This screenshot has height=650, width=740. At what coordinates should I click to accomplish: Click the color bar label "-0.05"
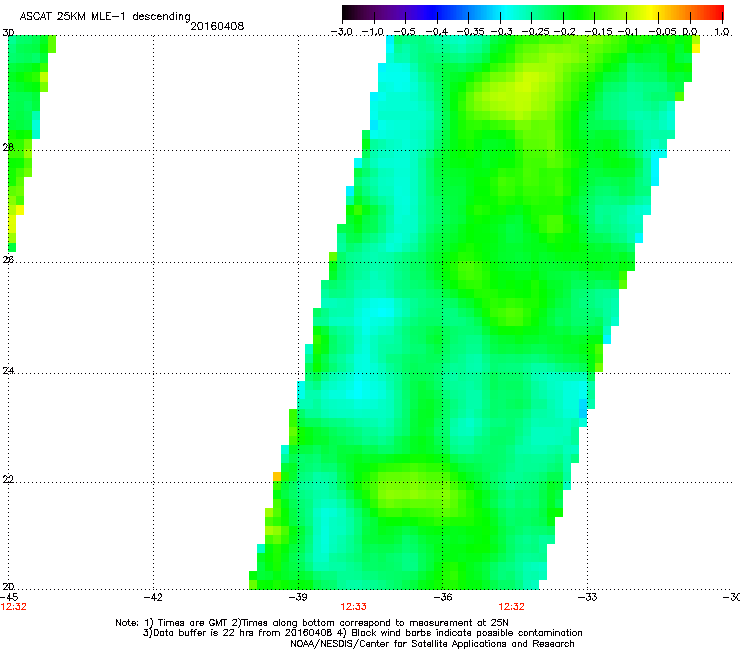663,32
